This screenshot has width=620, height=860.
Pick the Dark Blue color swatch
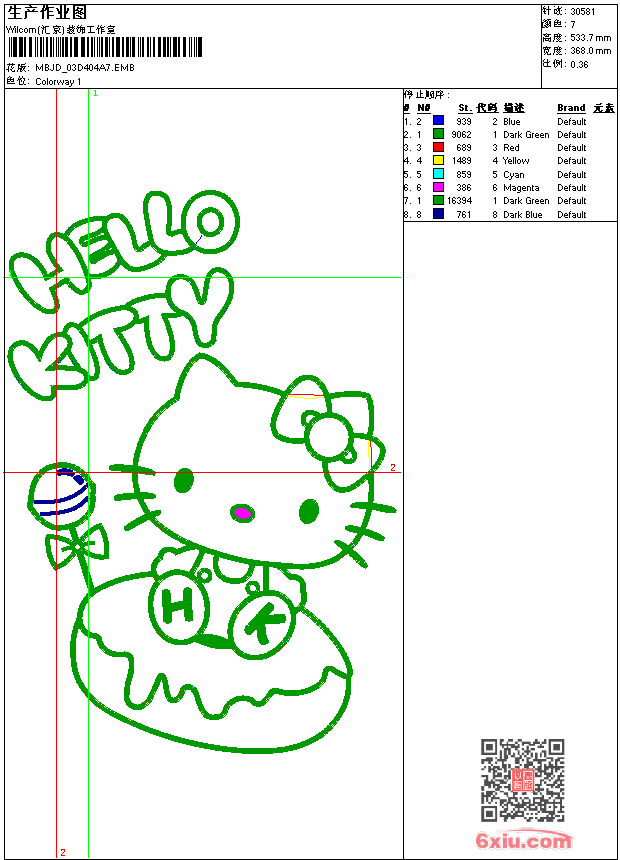click(438, 214)
